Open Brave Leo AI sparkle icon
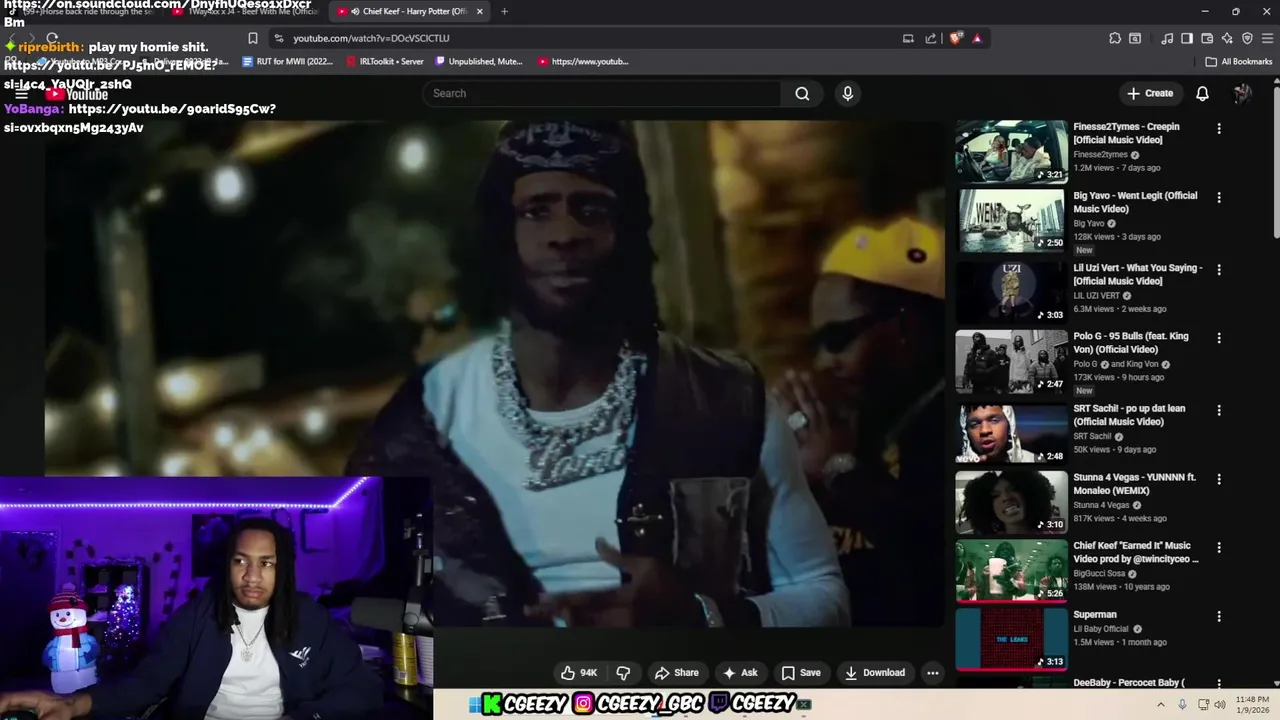This screenshot has height=720, width=1280. 1227,38
